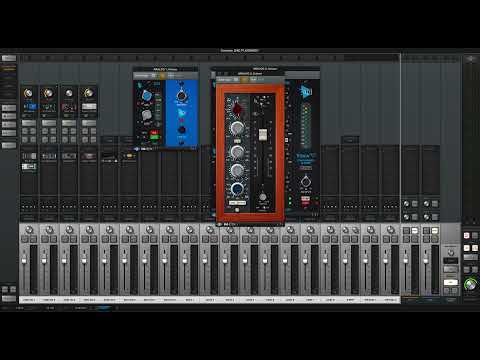The width and height of the screenshot is (480, 360).
Task: Click the blue-highlighted field in the bottom status bar
Action: 103,308
